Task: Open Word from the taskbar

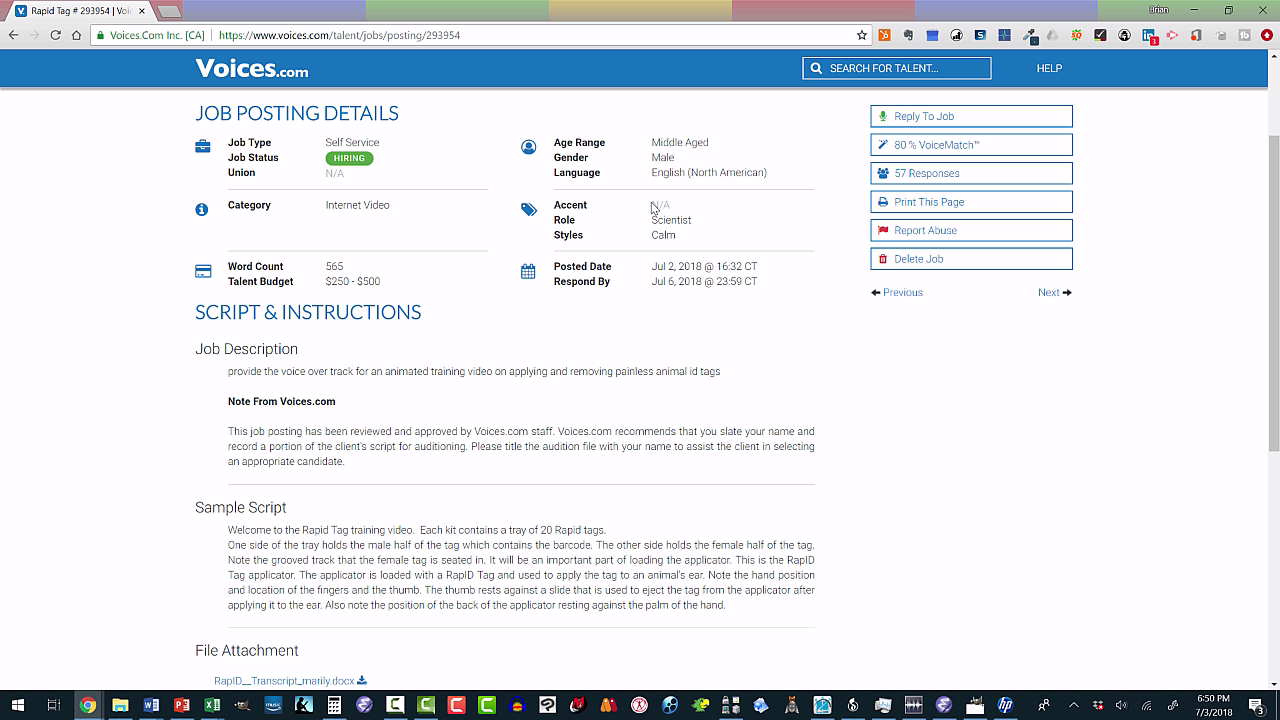Action: point(151,705)
